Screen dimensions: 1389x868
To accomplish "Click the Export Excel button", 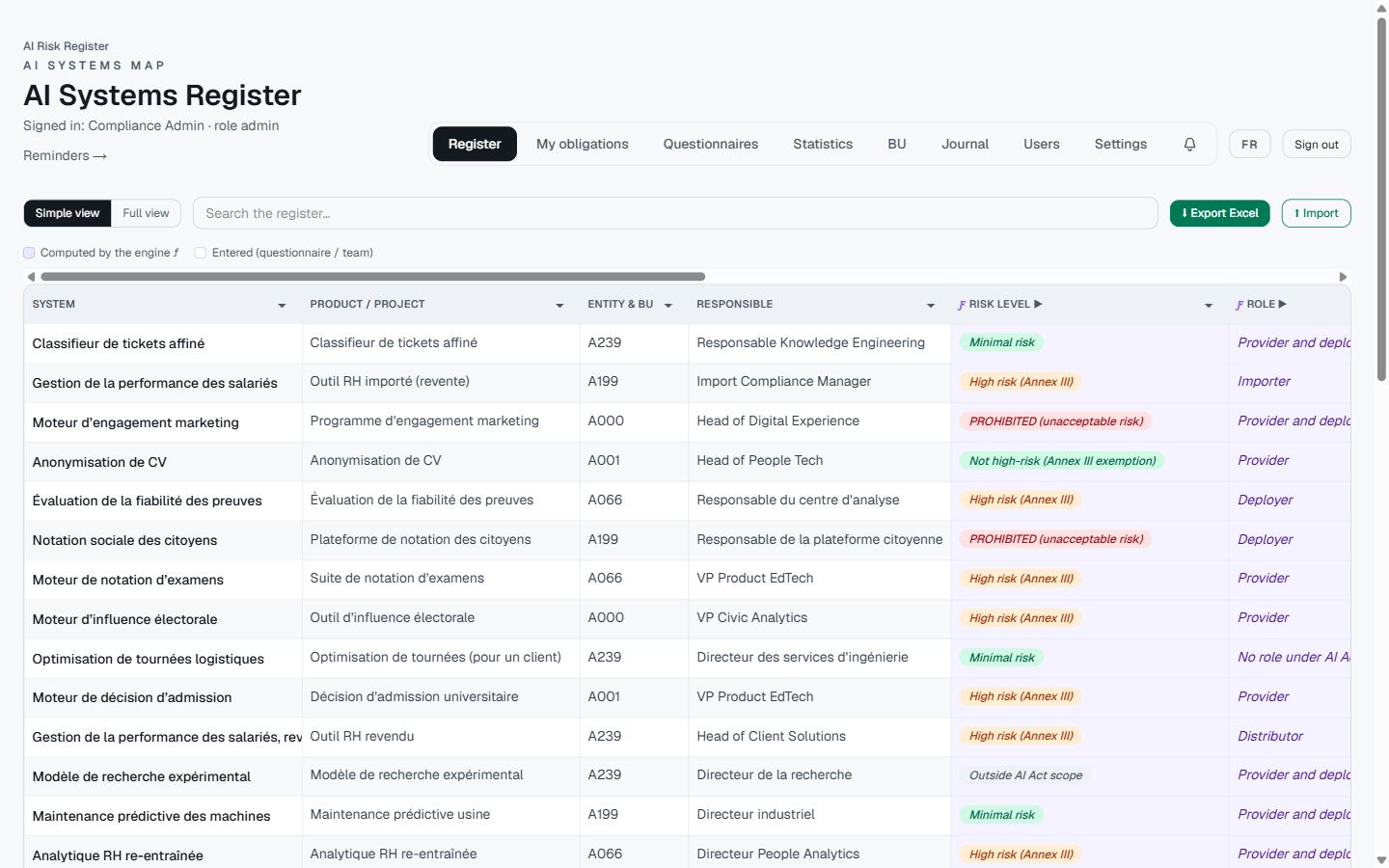I will (x=1220, y=213).
